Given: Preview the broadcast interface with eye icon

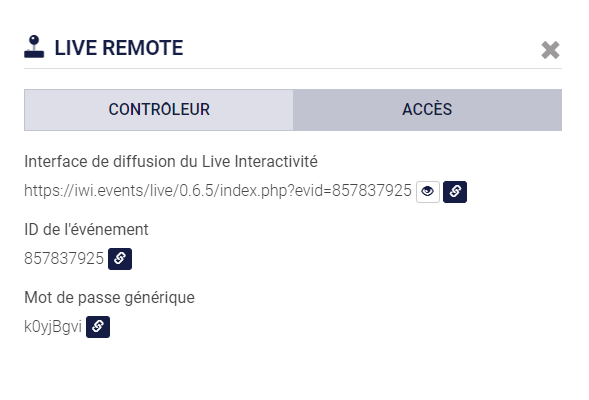Looking at the screenshot, I should click(427, 192).
